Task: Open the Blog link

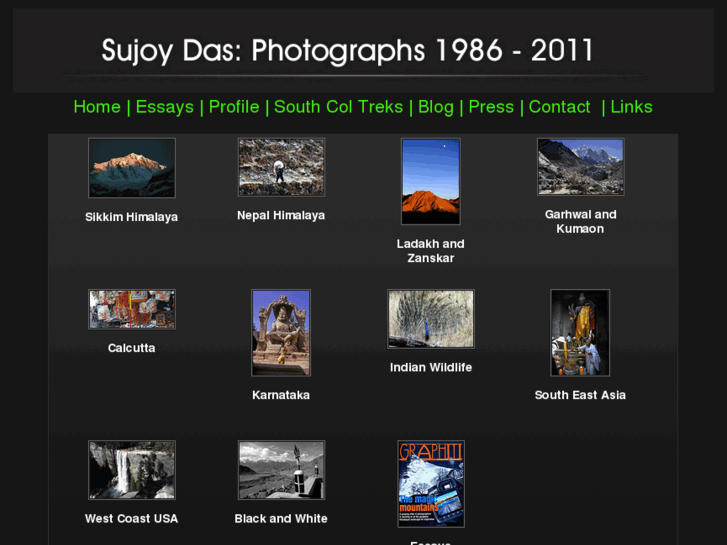Action: point(436,107)
